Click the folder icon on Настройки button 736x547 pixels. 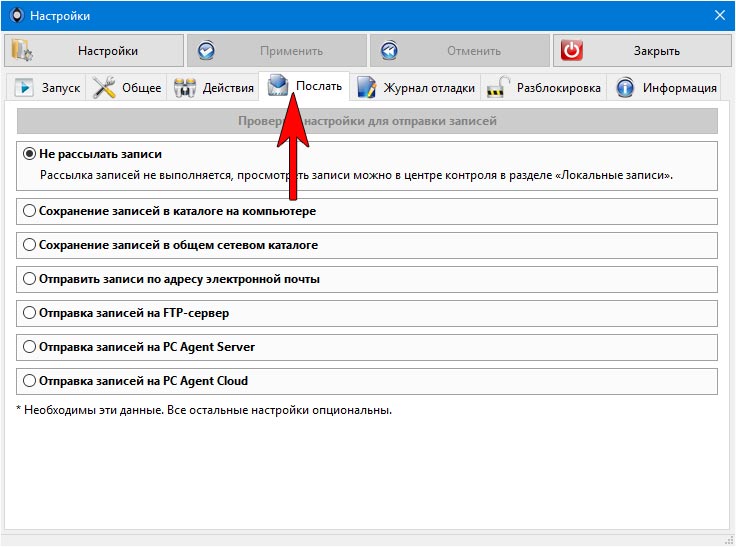tap(21, 51)
